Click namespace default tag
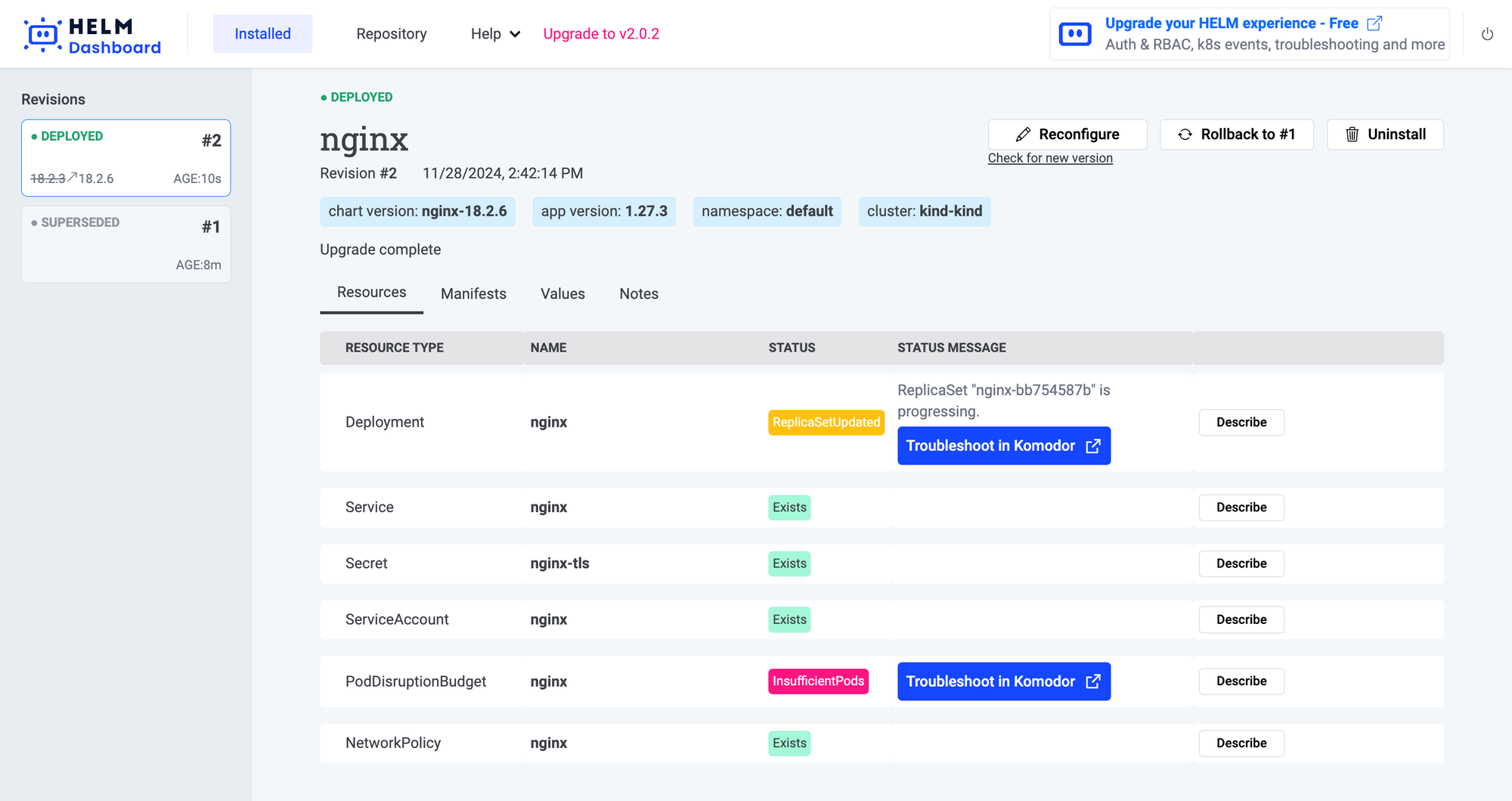 pyautogui.click(x=767, y=212)
